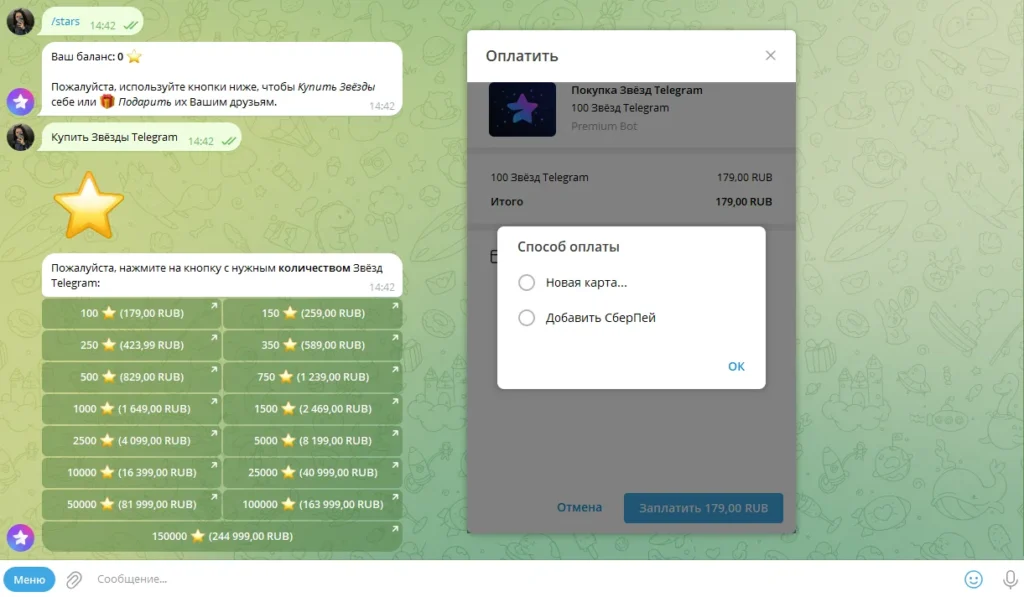Screen dimensions: 1024x597
Task: Open user avatar next to /stars message
Action: 20,22
